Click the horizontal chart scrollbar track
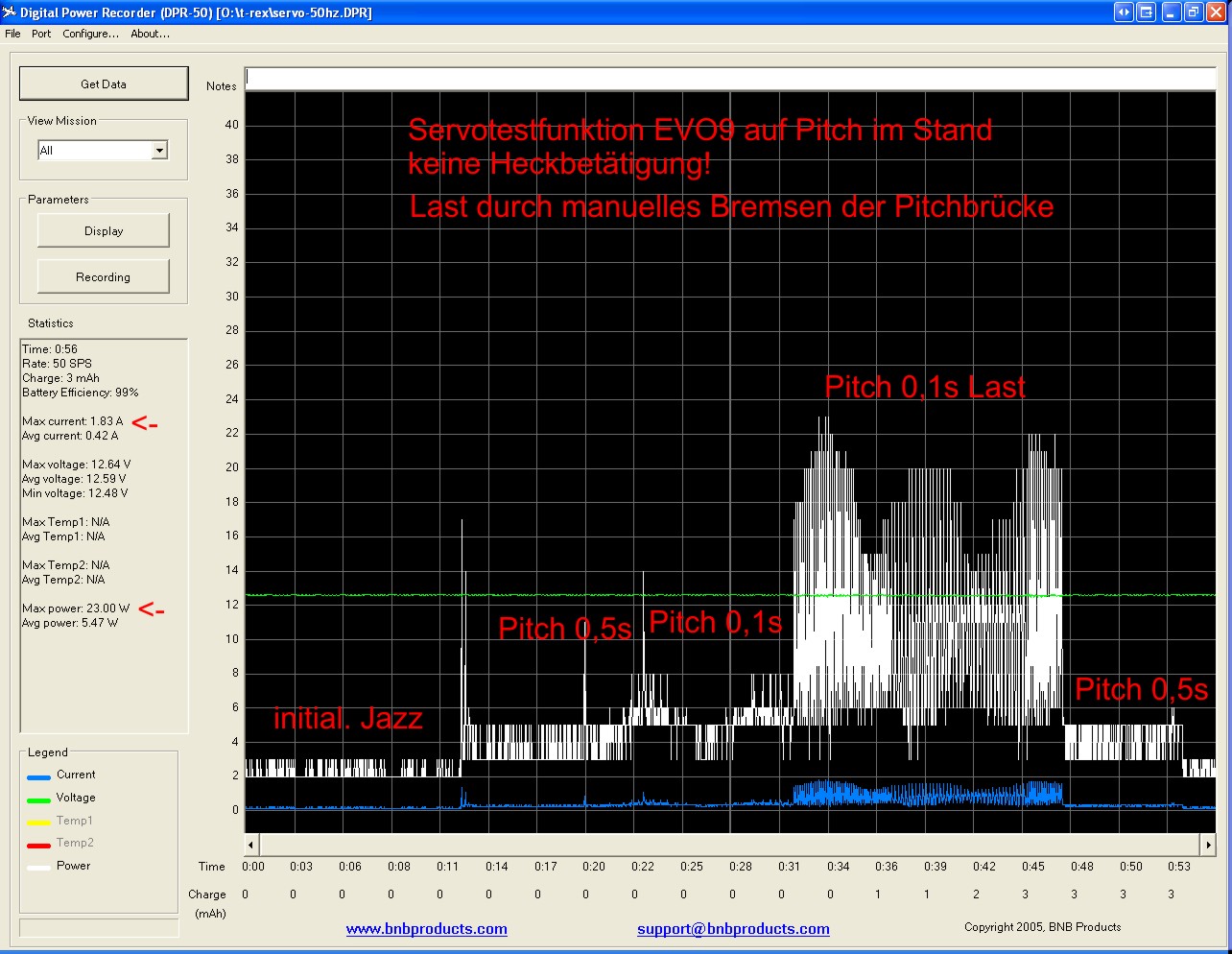The width and height of the screenshot is (1232, 954). 730,845
